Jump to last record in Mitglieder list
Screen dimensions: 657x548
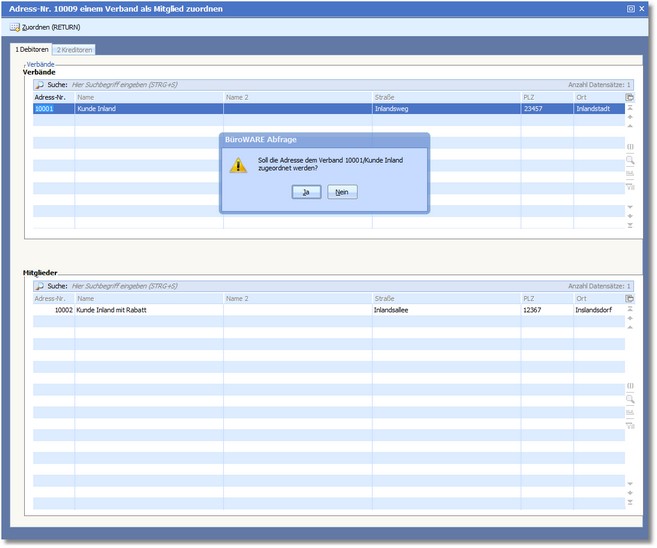coord(630,504)
